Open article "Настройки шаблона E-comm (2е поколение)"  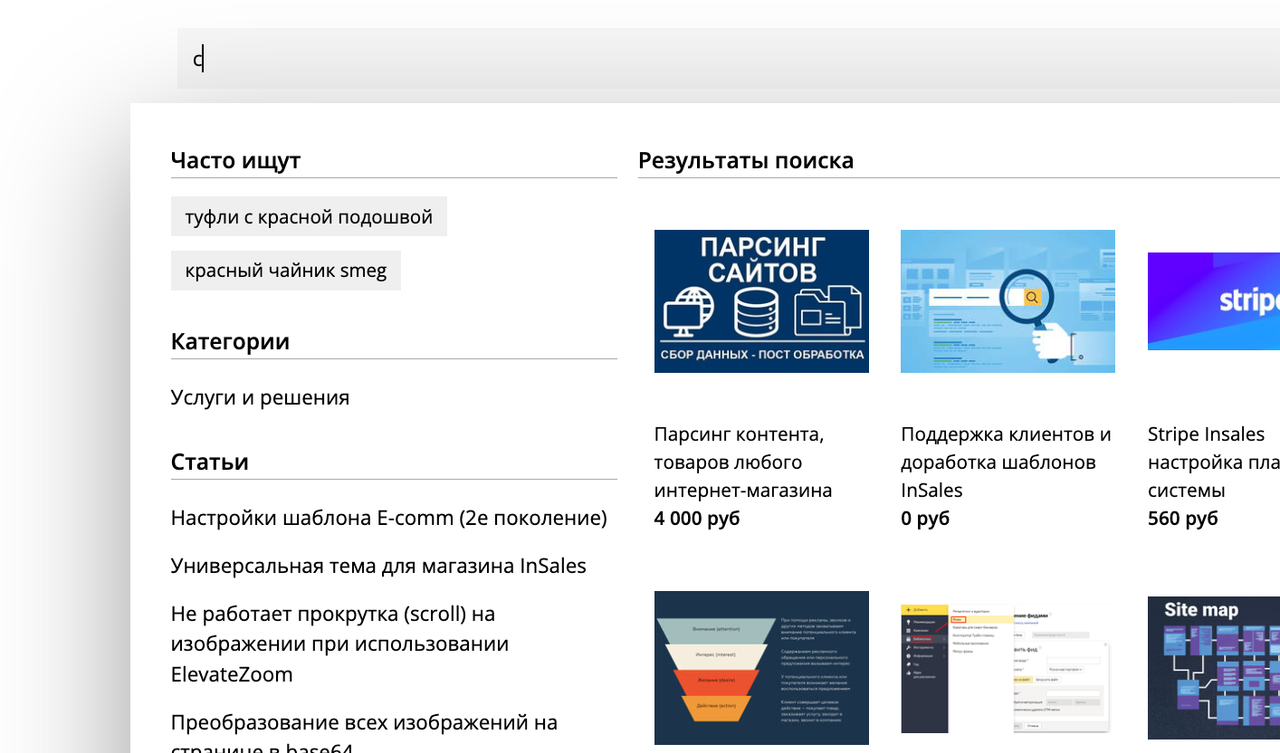click(389, 518)
